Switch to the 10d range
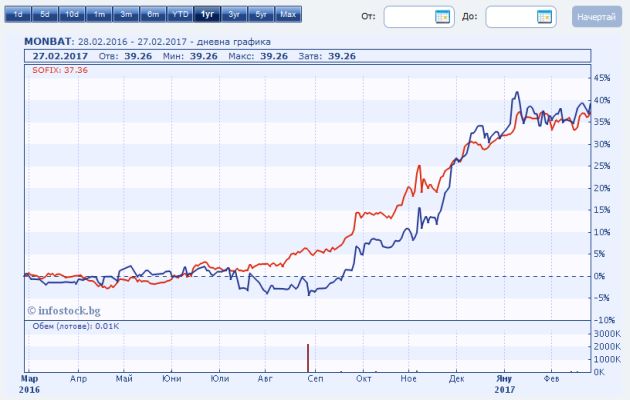 72,14
